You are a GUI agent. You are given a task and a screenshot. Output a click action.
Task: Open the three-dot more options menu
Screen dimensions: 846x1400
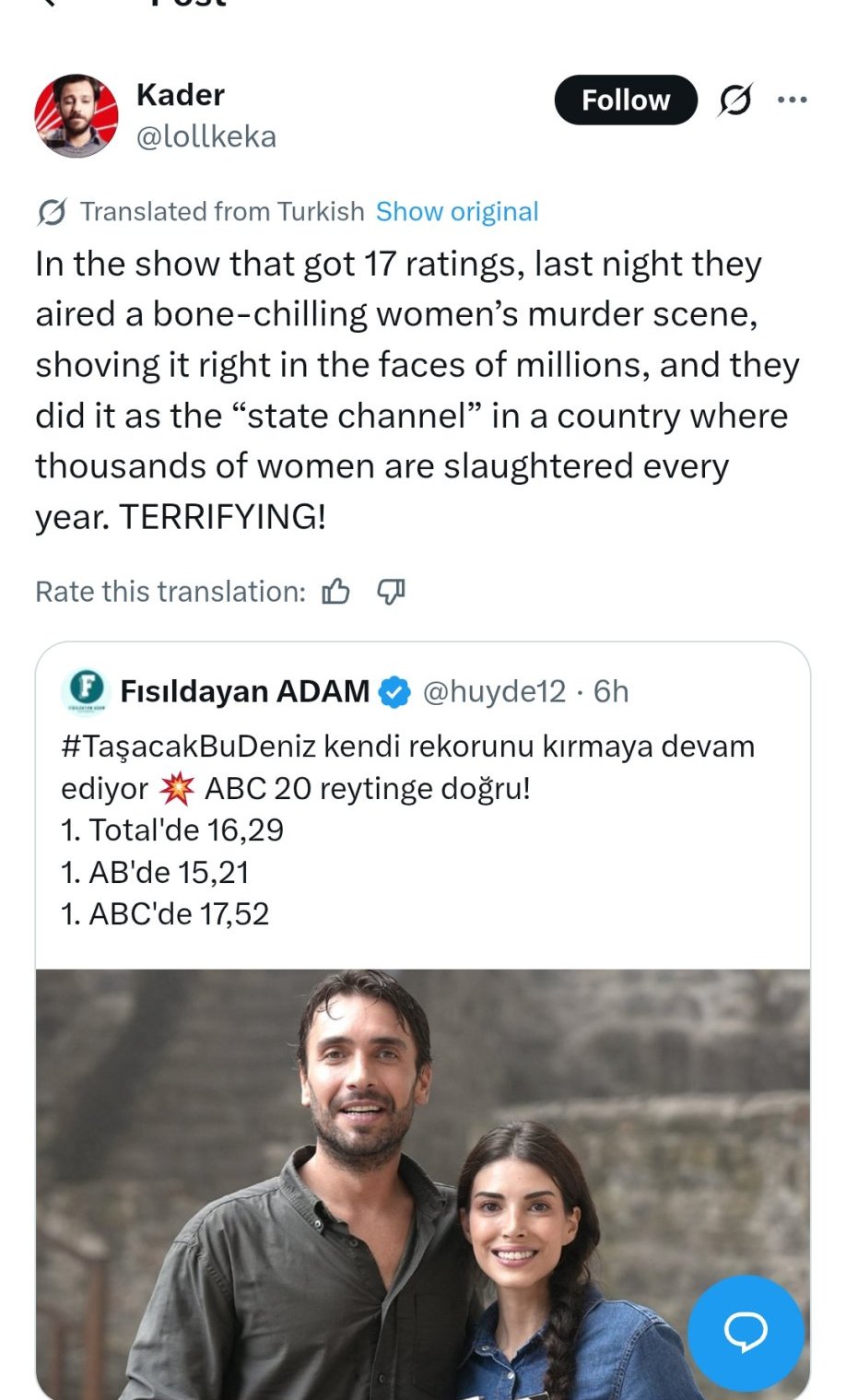click(x=792, y=100)
